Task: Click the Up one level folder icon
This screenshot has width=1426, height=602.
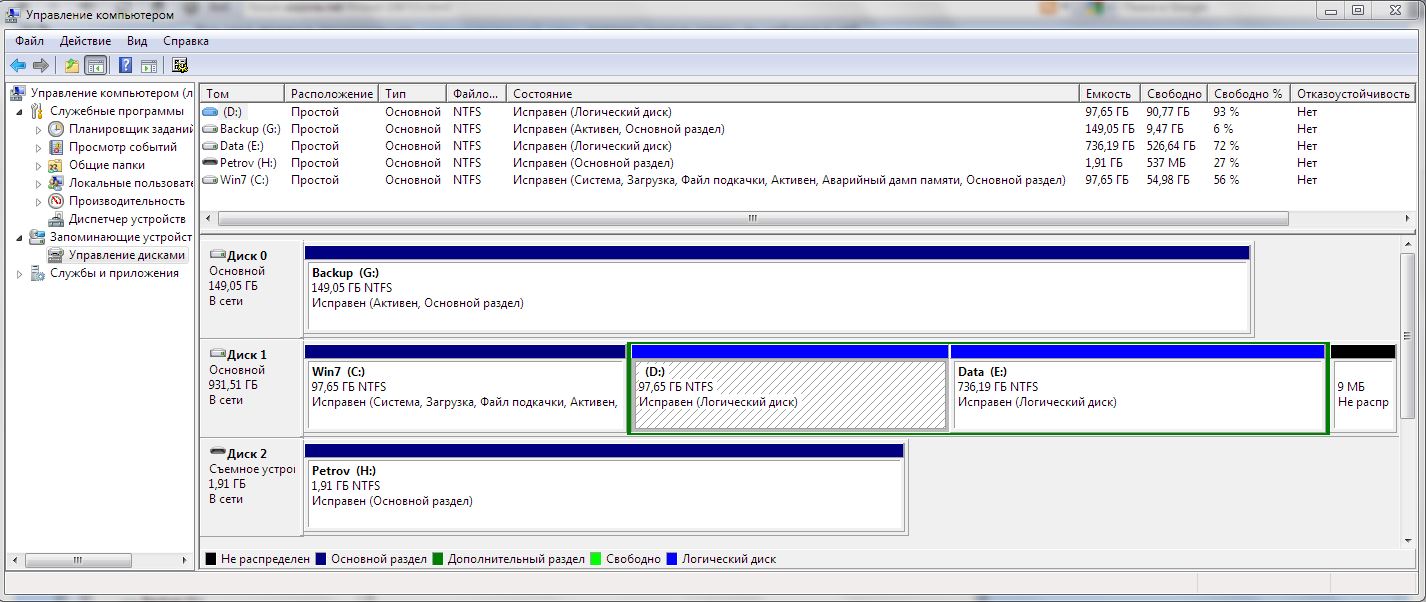Action: [72, 66]
